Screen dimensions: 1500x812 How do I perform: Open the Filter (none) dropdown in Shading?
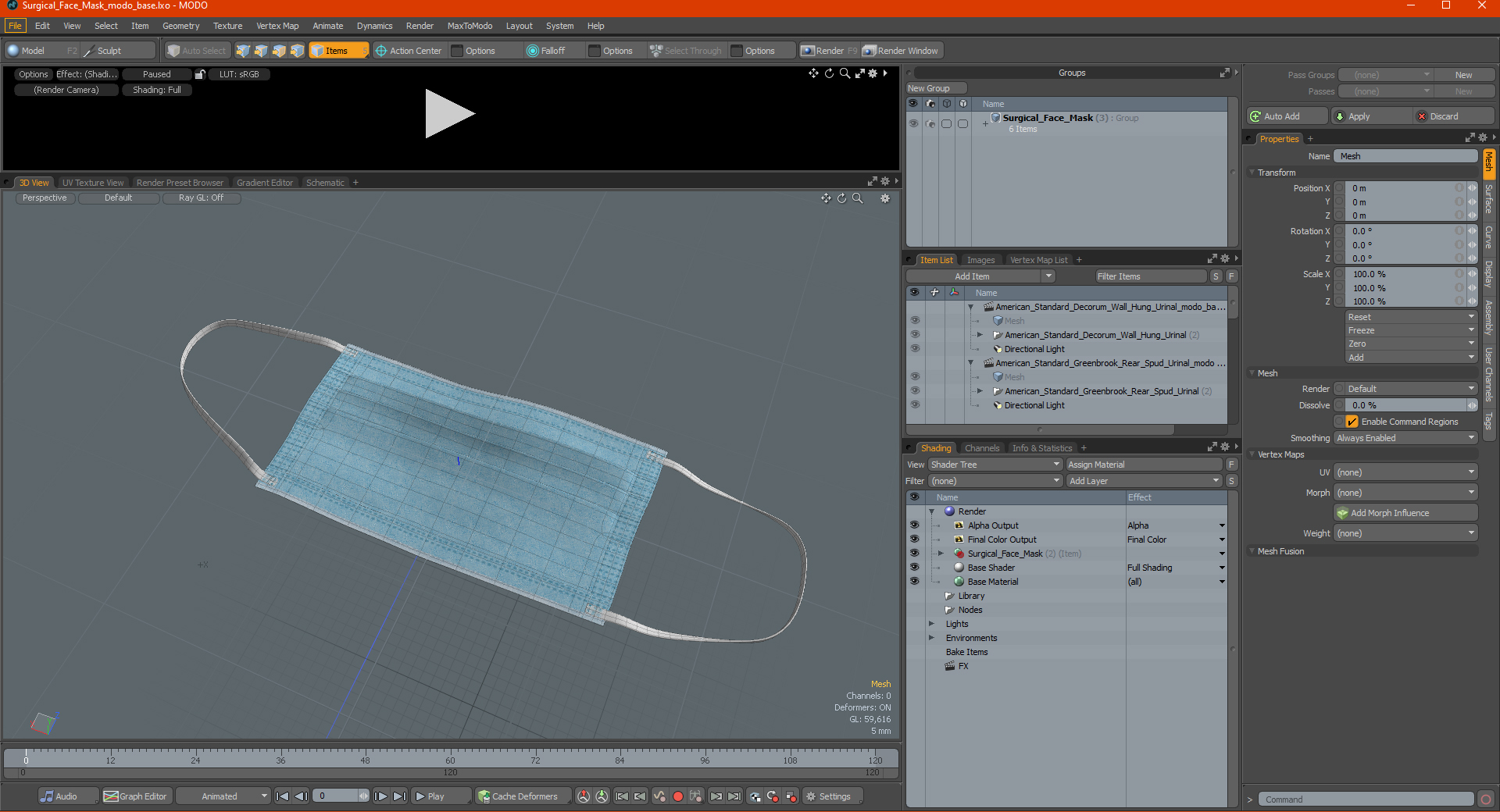point(995,481)
